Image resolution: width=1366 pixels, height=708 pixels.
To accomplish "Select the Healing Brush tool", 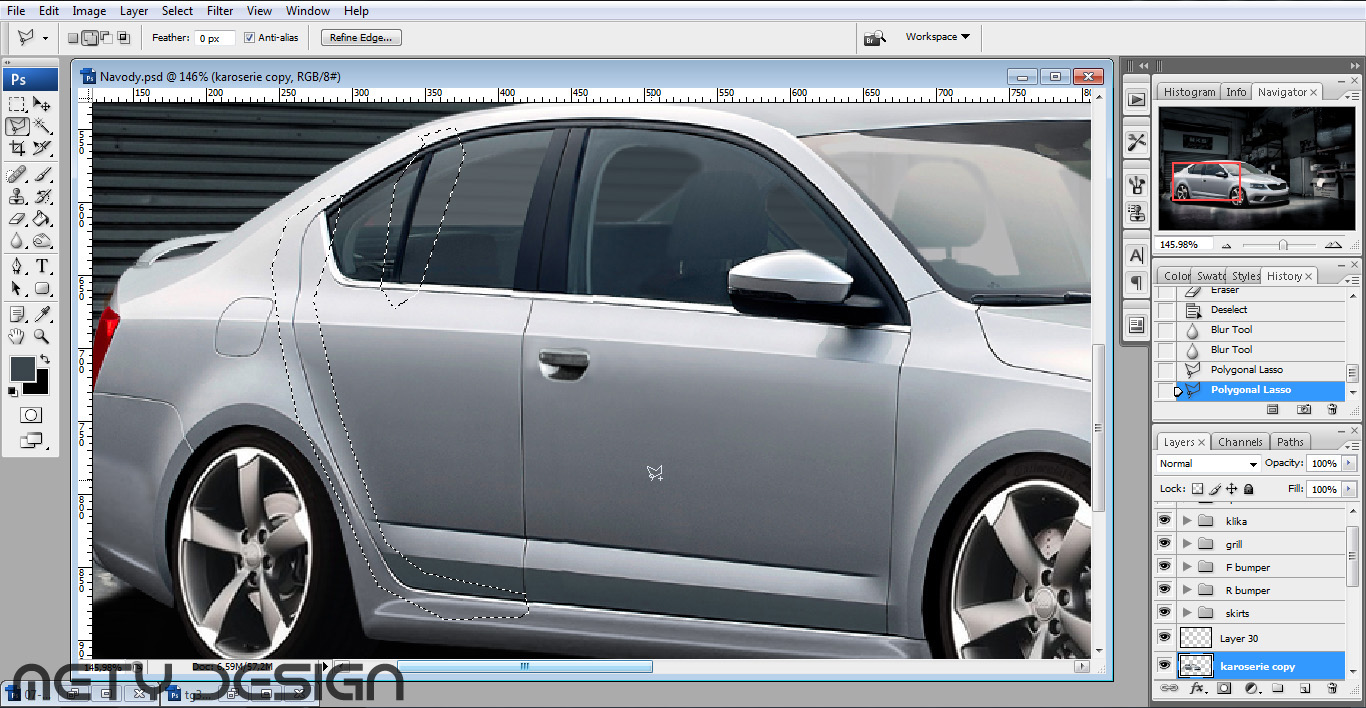I will (x=17, y=175).
